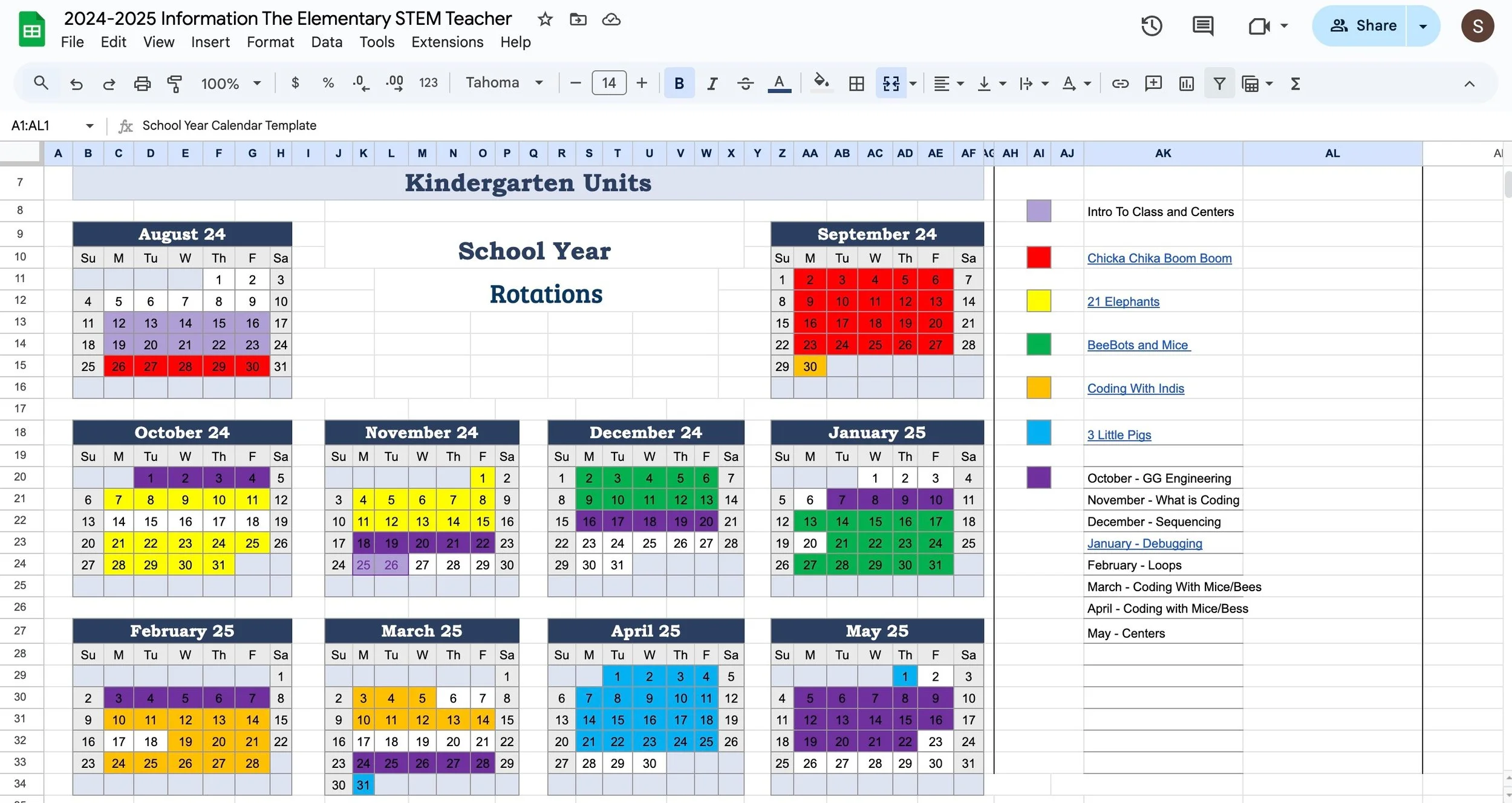The image size is (1512, 803).
Task: Toggle bold formatting
Action: coord(679,84)
